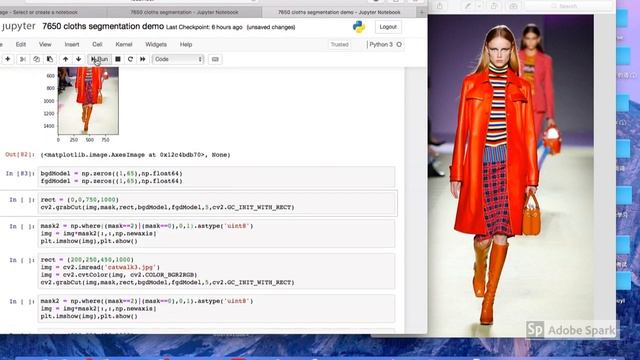The height and width of the screenshot is (360, 640).
Task: Move selected cell down arrow
Action: click(78, 59)
